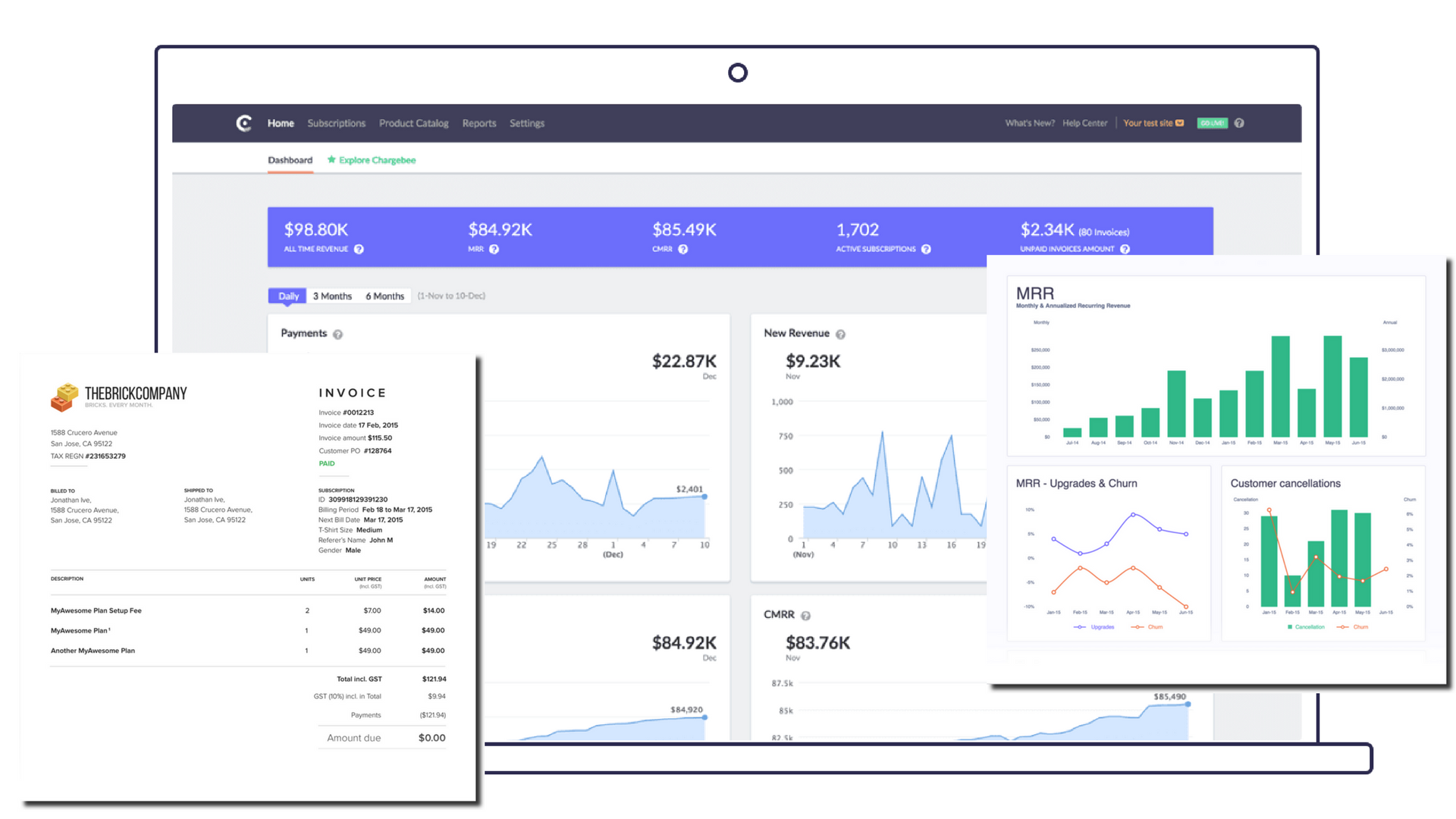Click help icon next to MRR label
This screenshot has width=1456, height=819.
494,249
